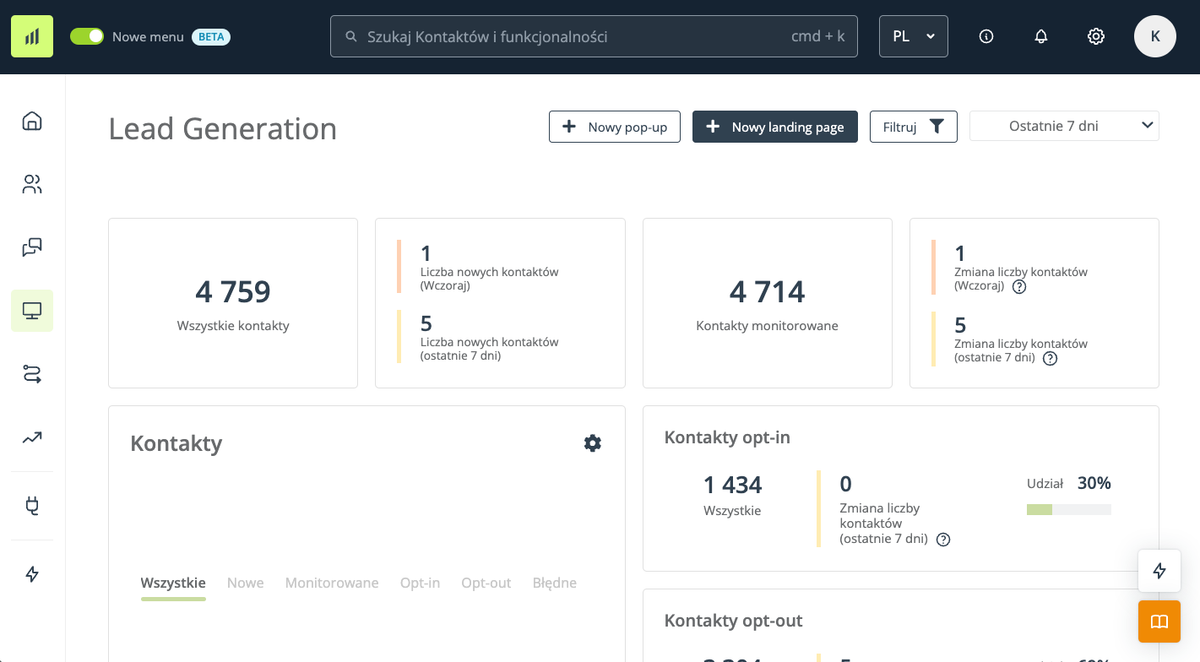
Task: Select the monitor Lead Generation sidebar icon
Action: (32, 311)
